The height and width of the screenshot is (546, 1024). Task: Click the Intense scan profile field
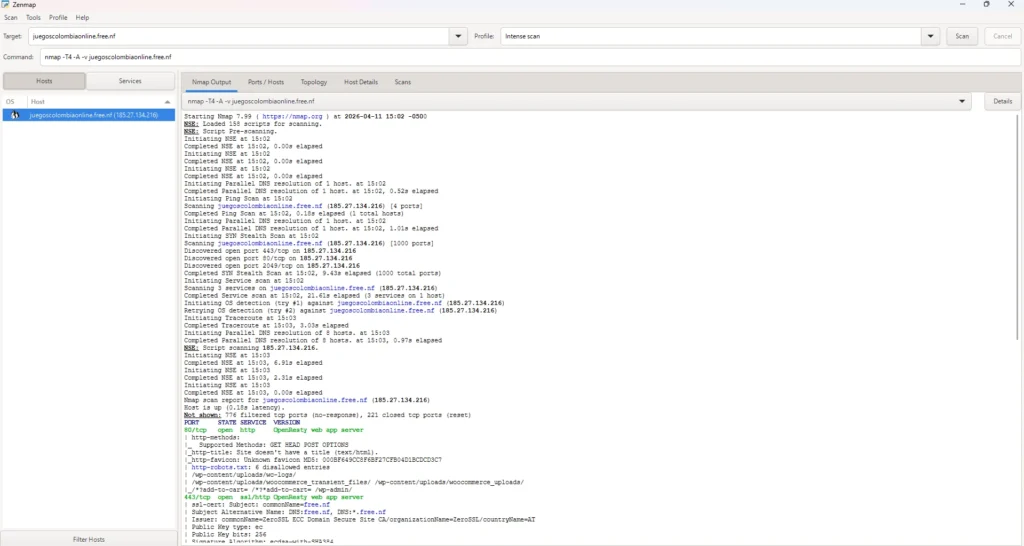pos(711,37)
